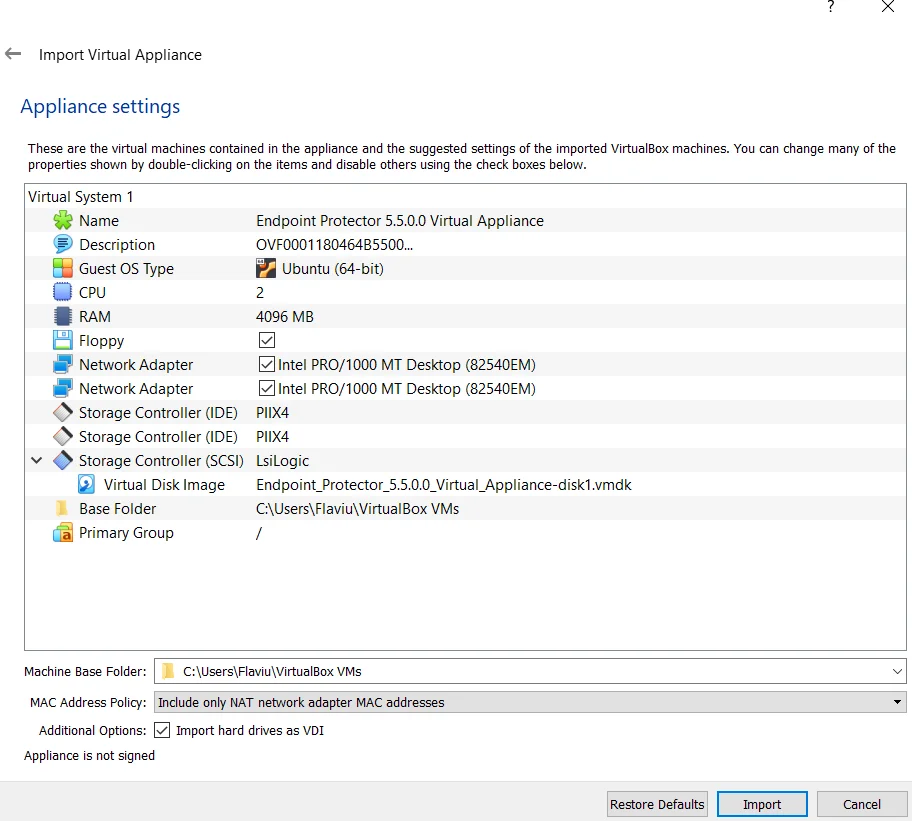
Task: Toggle the Floppy checkbox
Action: pos(267,340)
